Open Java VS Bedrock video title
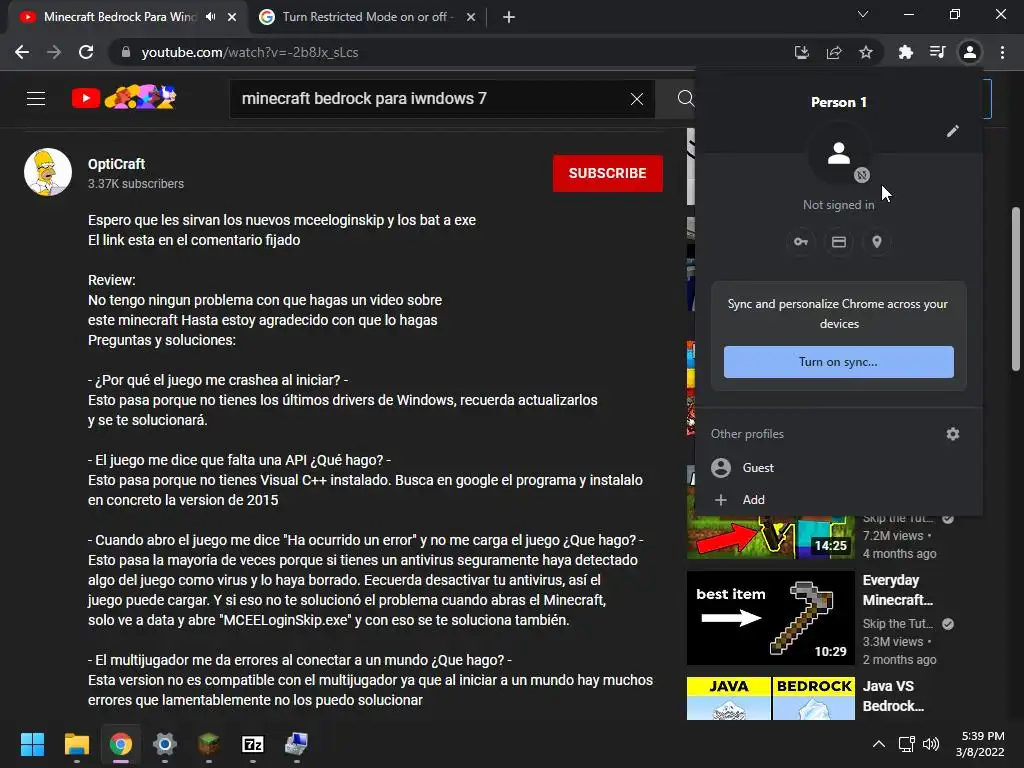The height and width of the screenshot is (768, 1024). click(x=893, y=696)
